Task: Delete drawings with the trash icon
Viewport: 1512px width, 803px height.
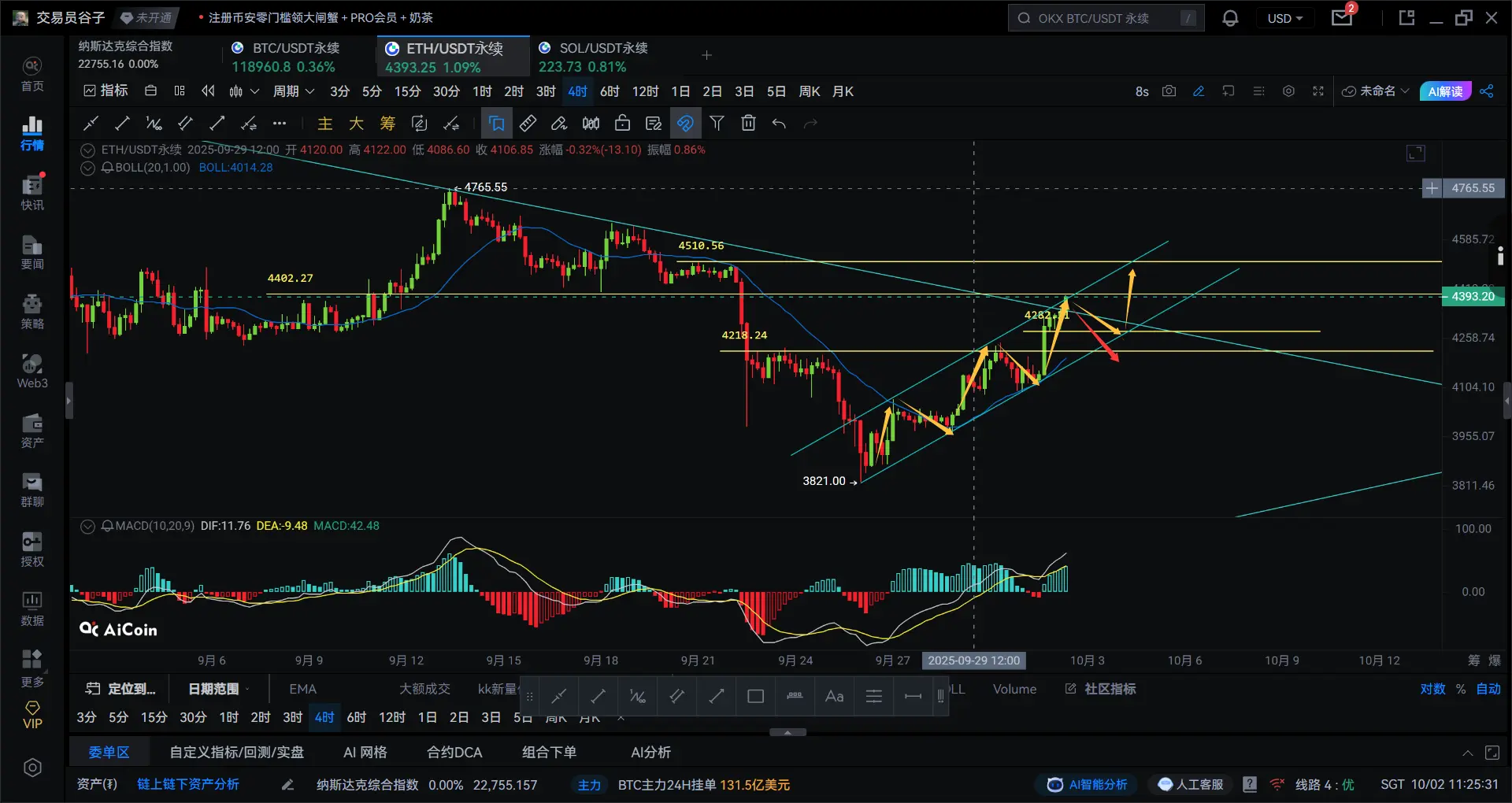Action: pyautogui.click(x=748, y=123)
